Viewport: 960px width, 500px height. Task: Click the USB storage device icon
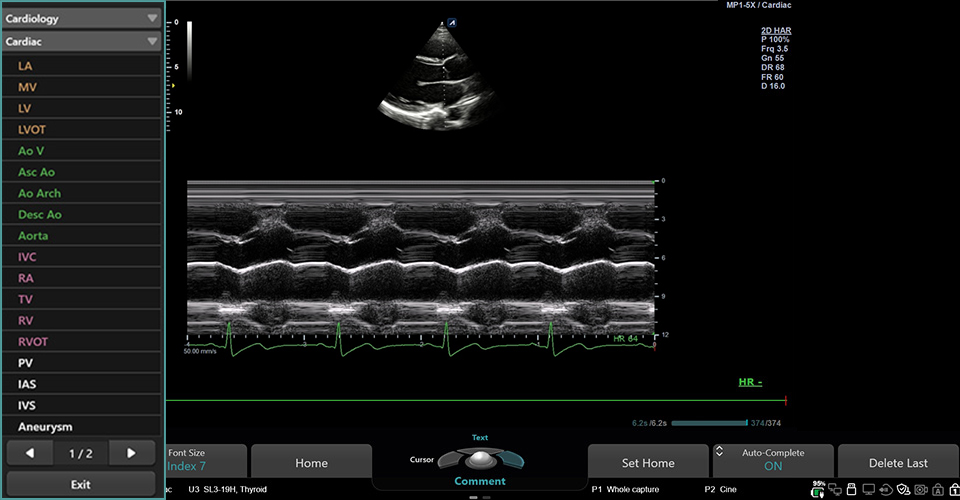851,489
